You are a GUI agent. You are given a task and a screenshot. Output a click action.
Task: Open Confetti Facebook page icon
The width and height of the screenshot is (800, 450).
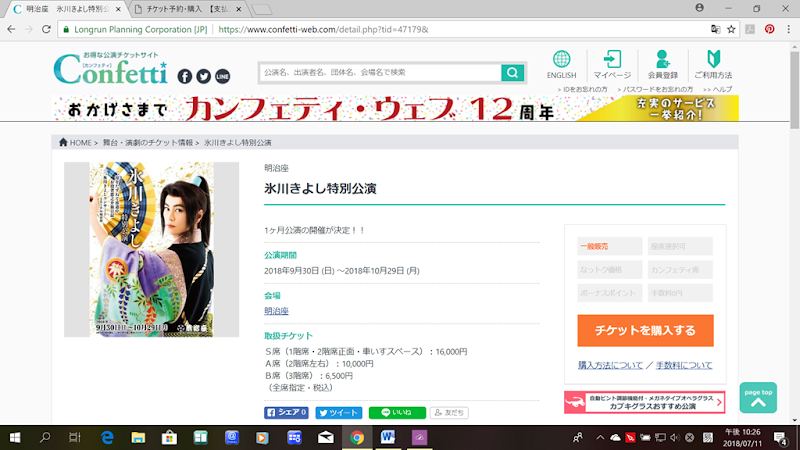click(x=185, y=77)
